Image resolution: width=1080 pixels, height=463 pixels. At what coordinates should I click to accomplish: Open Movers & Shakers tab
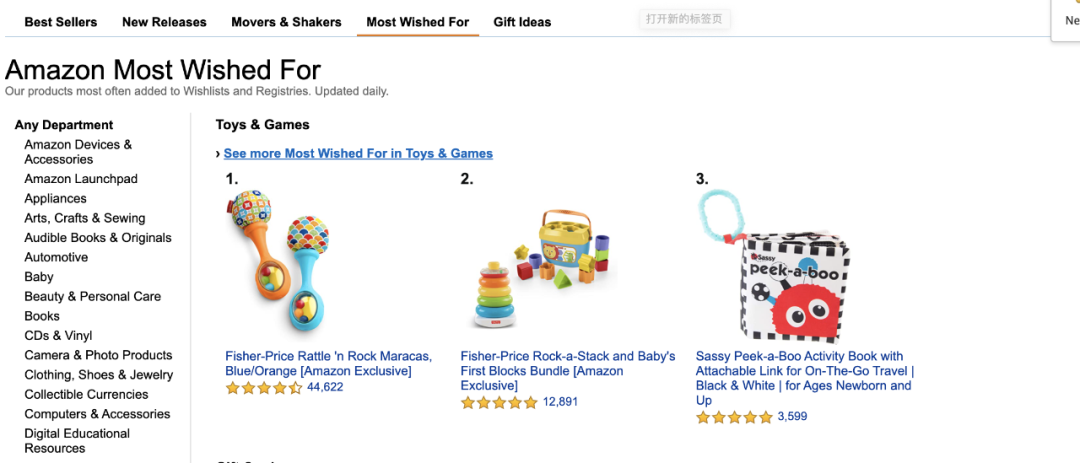286,22
